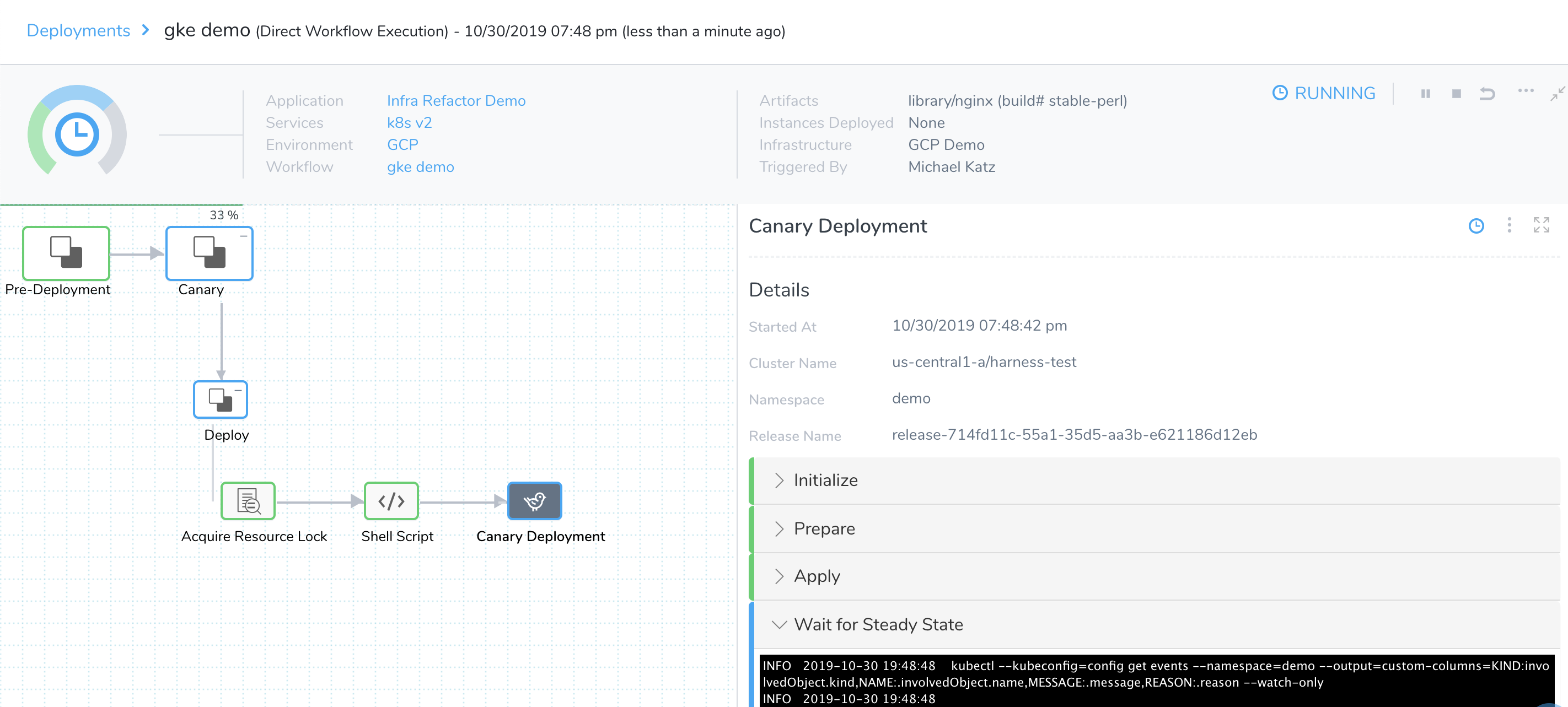Open vertical dots menu in details panel
The image size is (1568, 707).
coord(1509,225)
